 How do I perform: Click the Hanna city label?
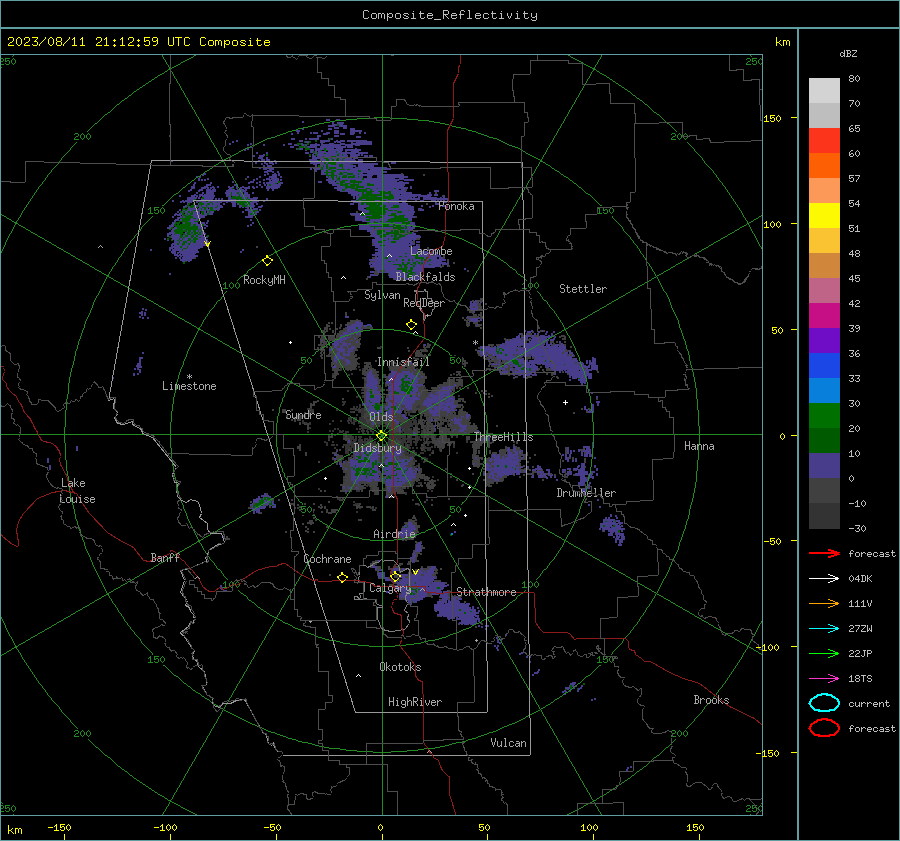coord(699,445)
